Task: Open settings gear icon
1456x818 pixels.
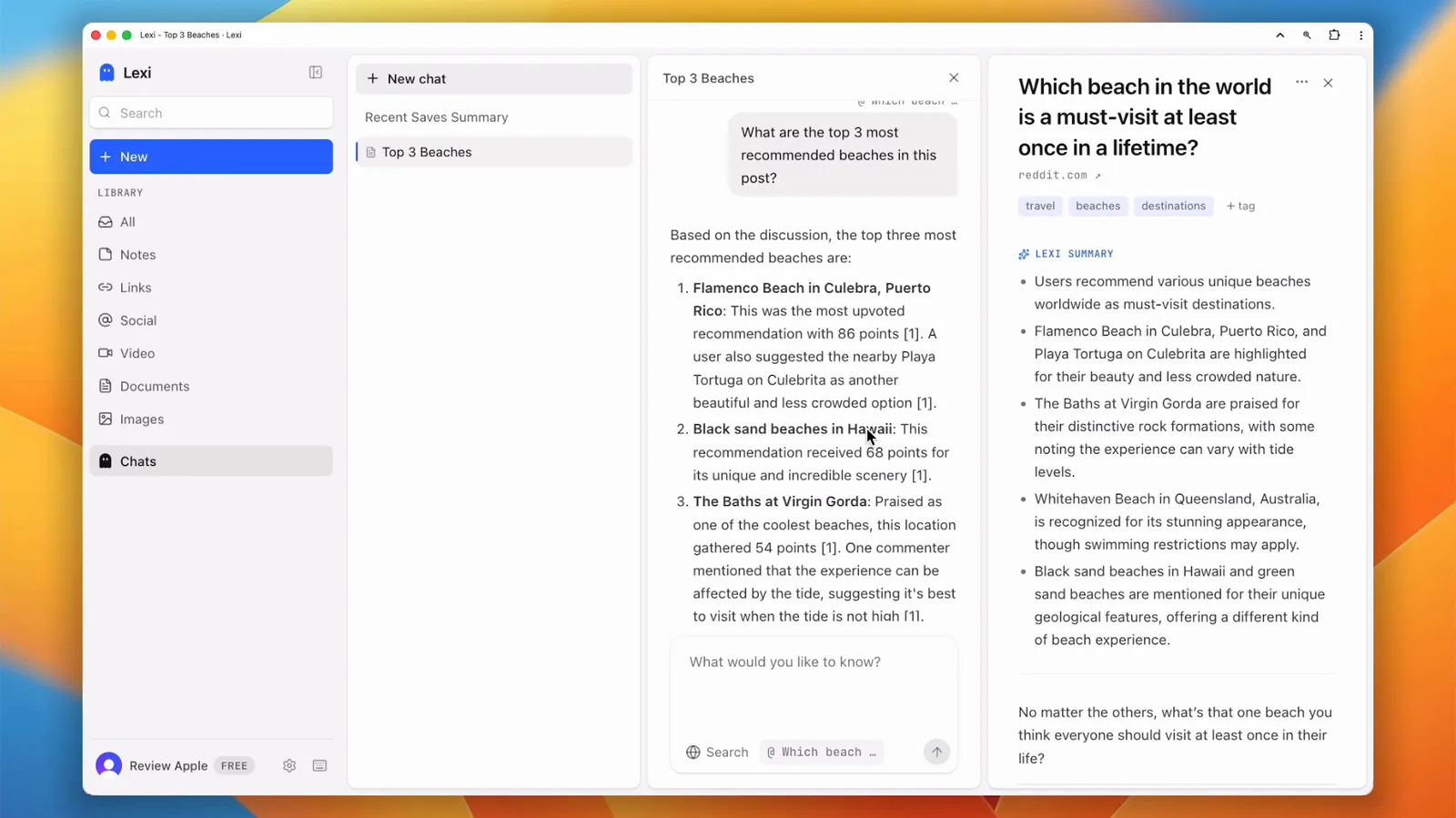Action: (289, 766)
